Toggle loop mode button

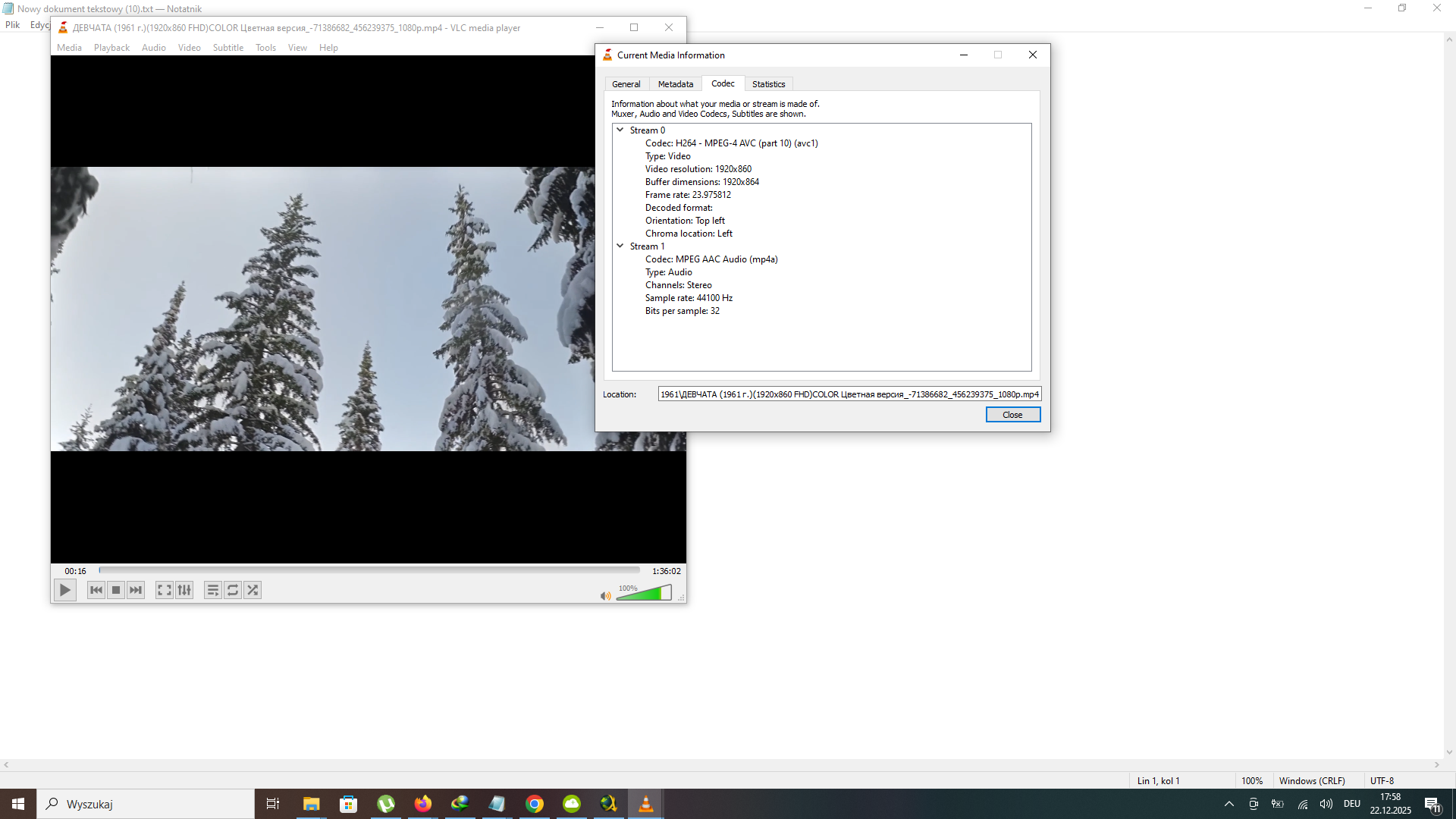(233, 590)
